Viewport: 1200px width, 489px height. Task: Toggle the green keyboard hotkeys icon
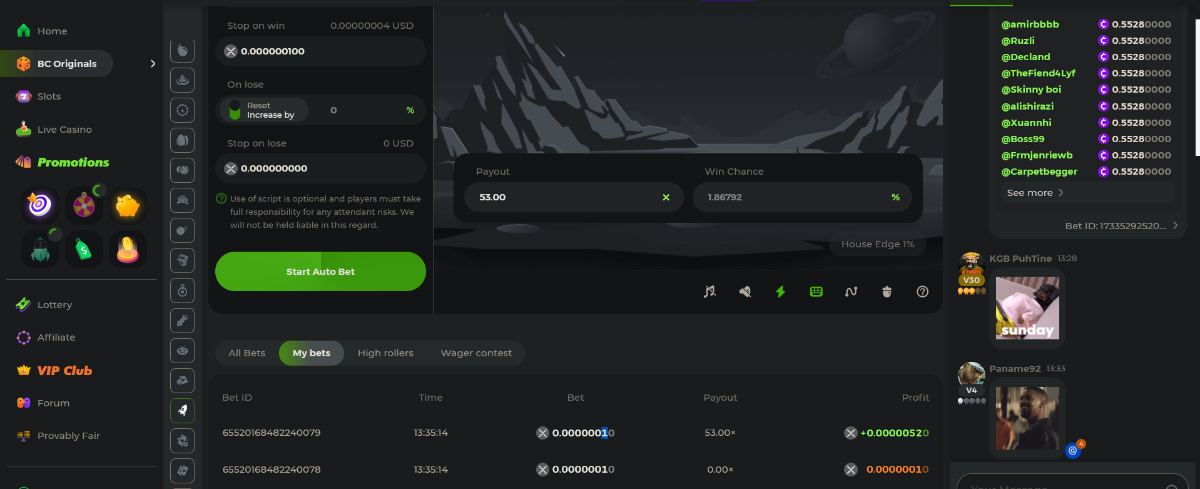(816, 292)
